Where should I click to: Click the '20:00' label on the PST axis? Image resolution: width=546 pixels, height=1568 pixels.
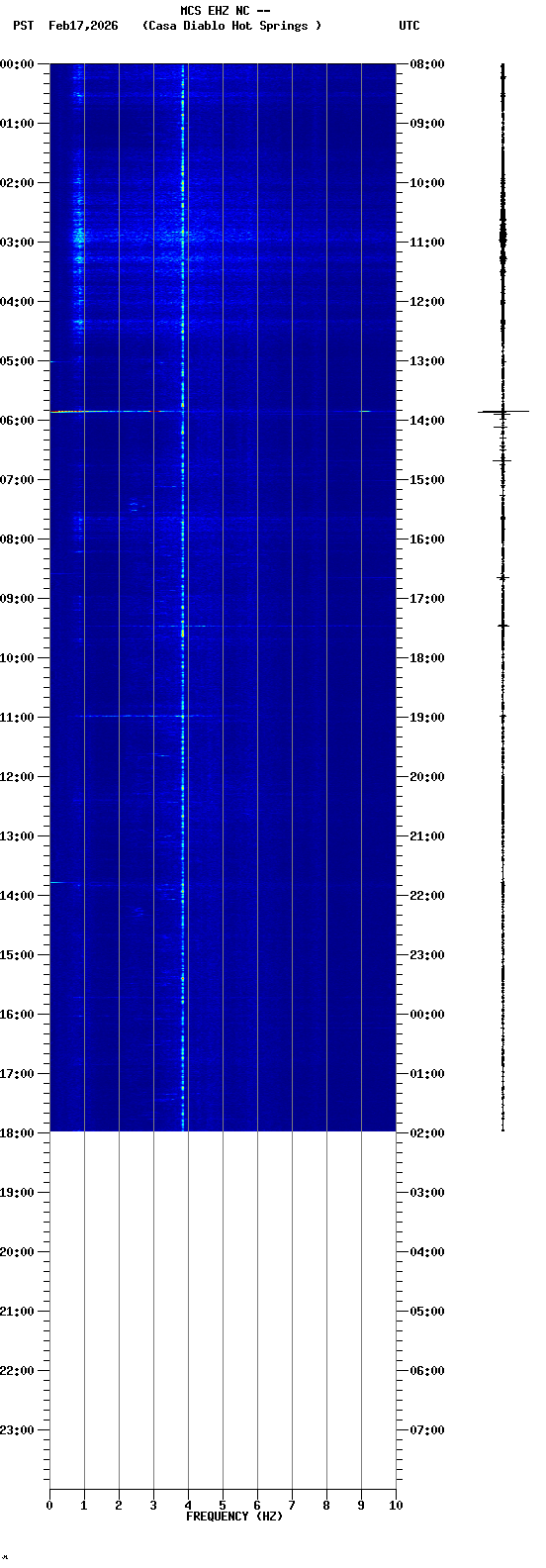click(x=18, y=1251)
